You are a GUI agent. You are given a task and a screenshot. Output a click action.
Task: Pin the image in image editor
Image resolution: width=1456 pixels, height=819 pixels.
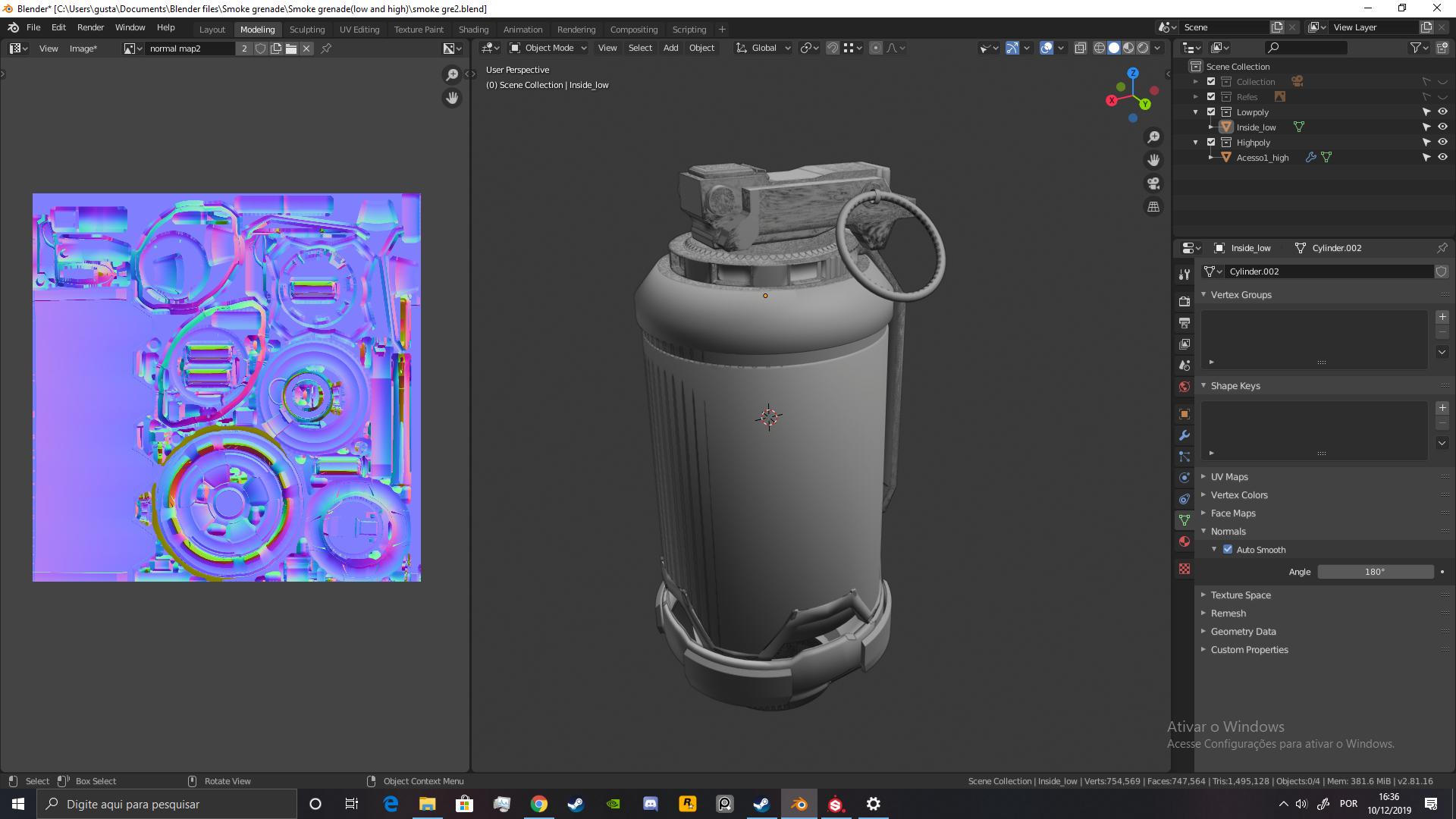[x=326, y=49]
